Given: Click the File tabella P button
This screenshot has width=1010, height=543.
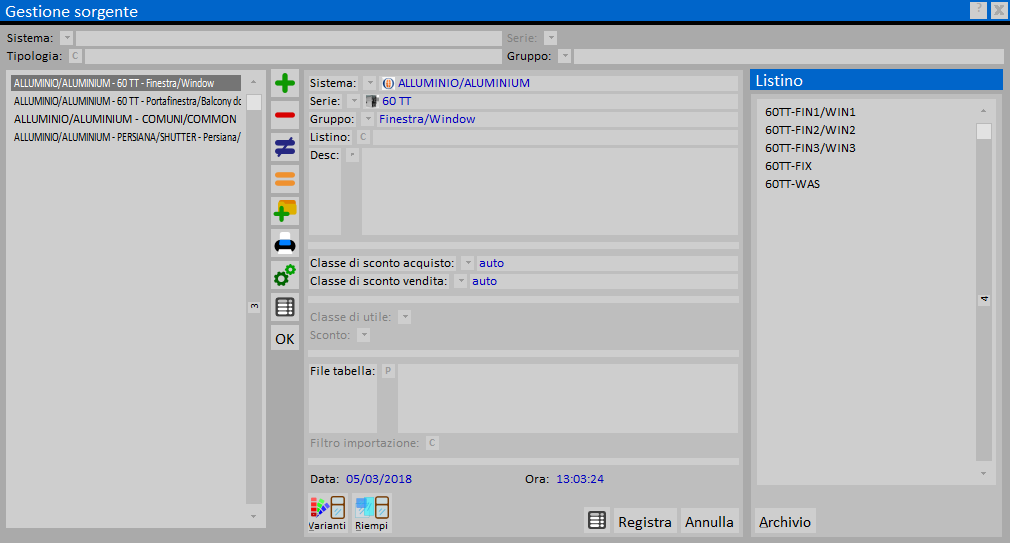Looking at the screenshot, I should coord(388,371).
